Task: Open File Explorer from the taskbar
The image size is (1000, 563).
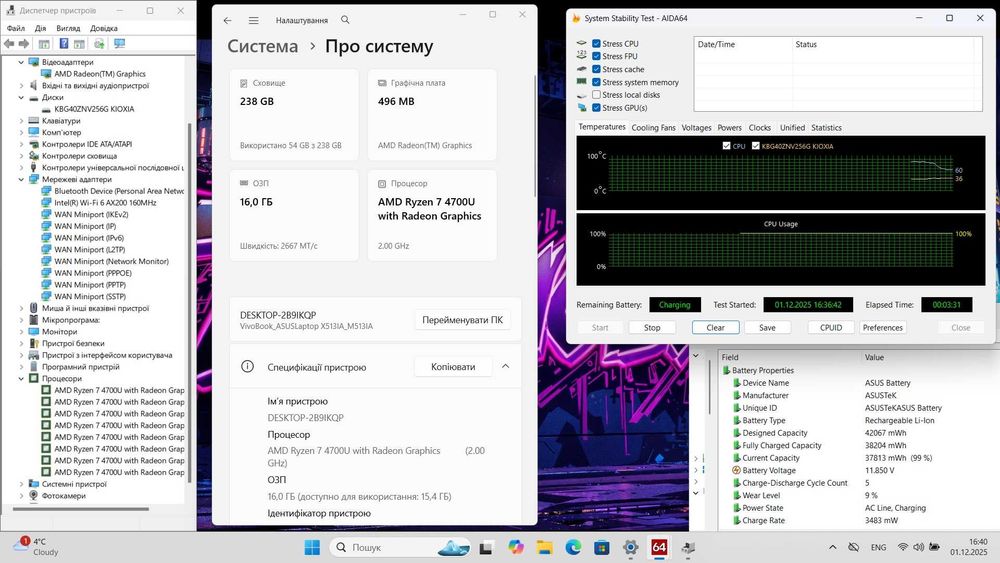Action: pyautogui.click(x=544, y=547)
